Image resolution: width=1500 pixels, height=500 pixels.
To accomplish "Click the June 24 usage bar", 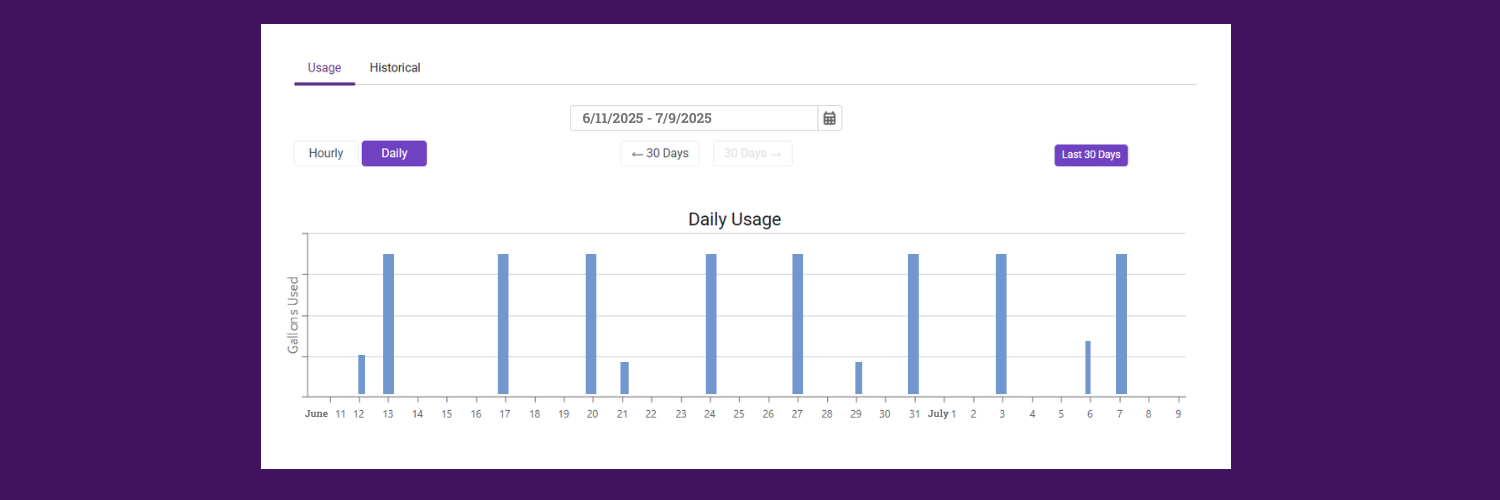I will click(711, 324).
